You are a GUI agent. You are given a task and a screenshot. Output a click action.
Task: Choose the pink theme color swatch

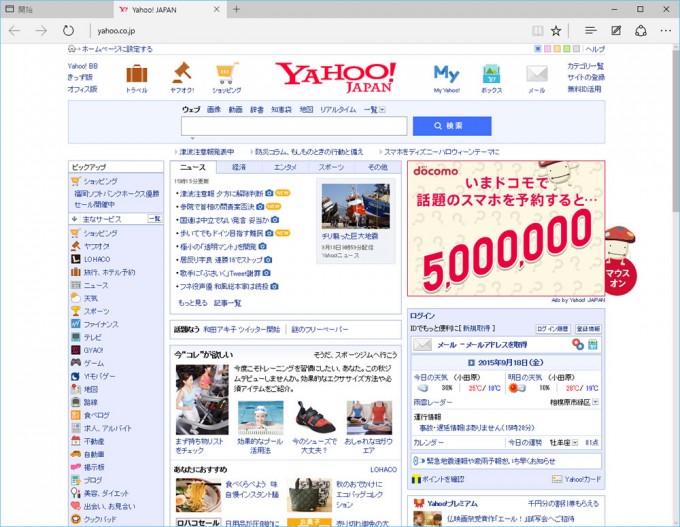[547, 49]
